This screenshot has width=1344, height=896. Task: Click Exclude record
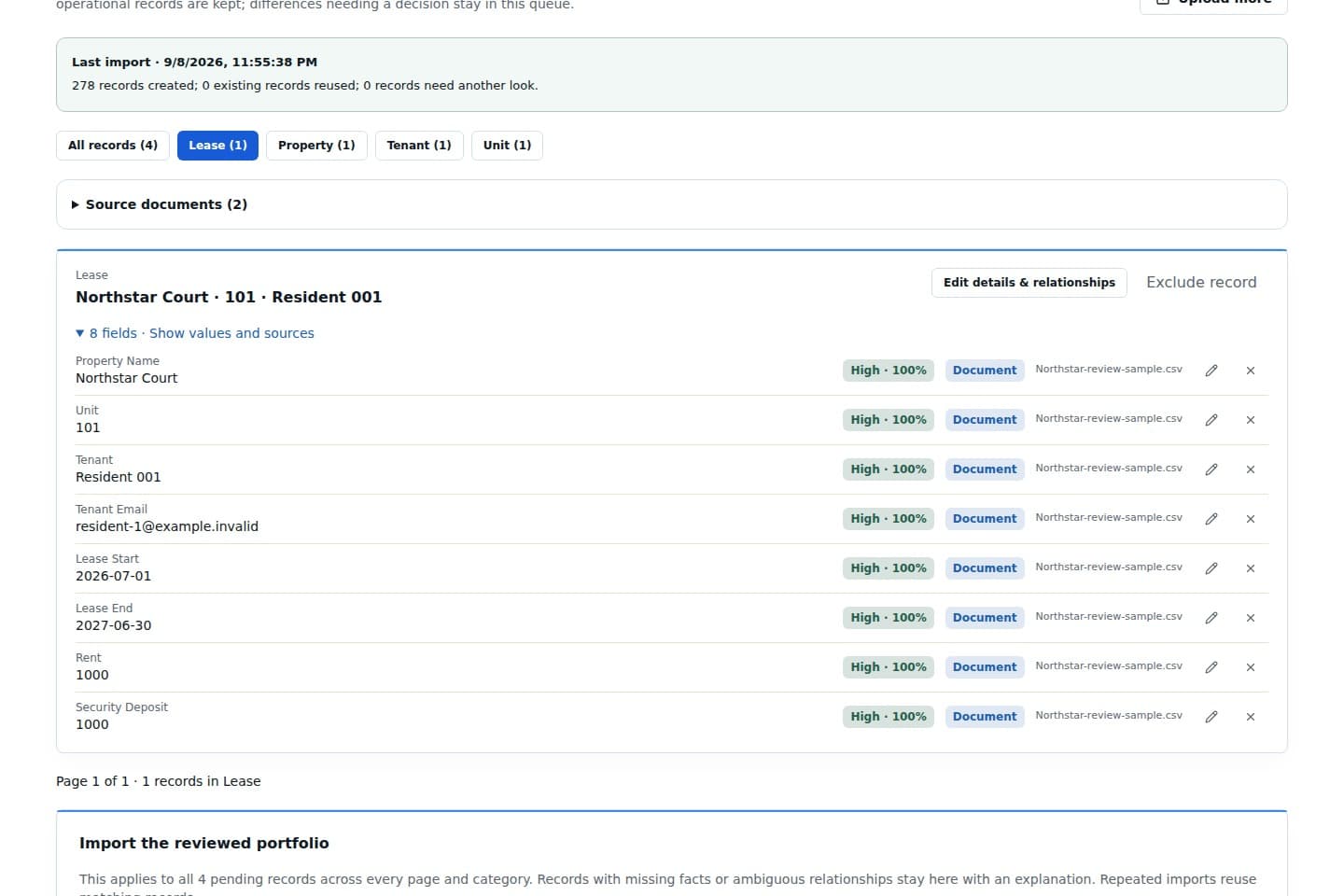coord(1201,283)
